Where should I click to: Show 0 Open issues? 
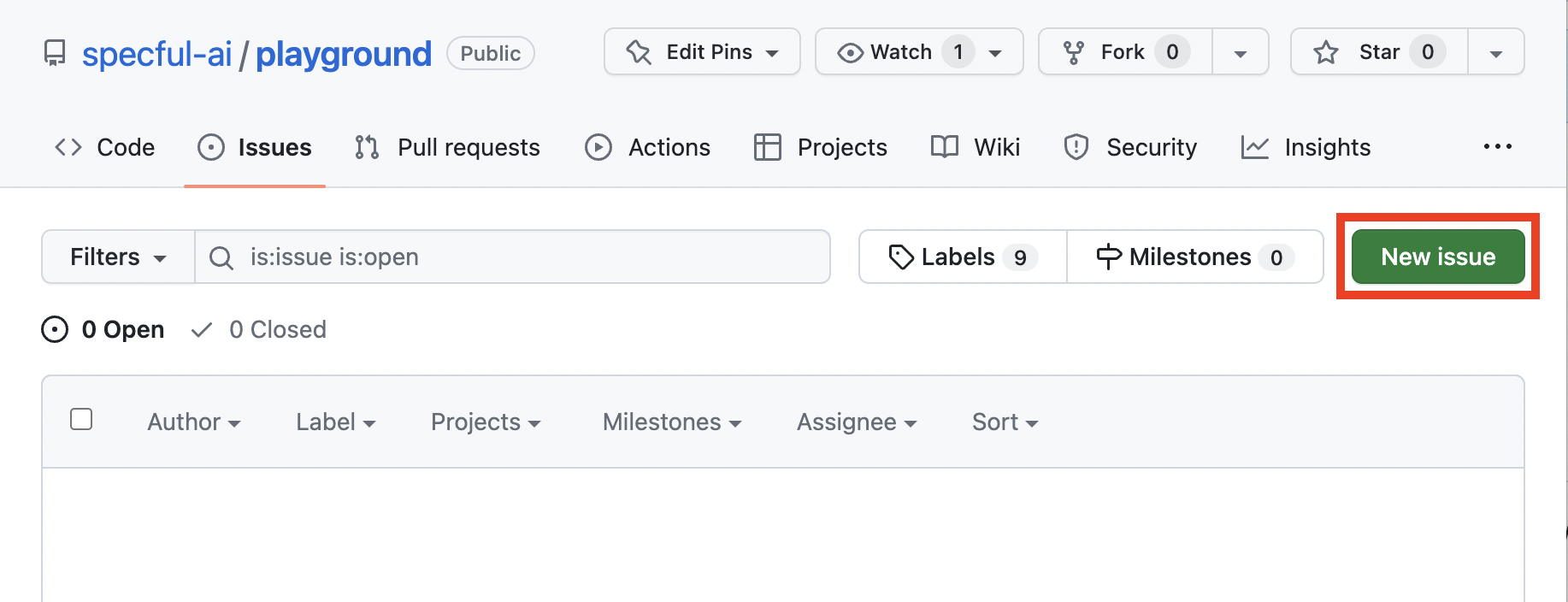click(103, 329)
